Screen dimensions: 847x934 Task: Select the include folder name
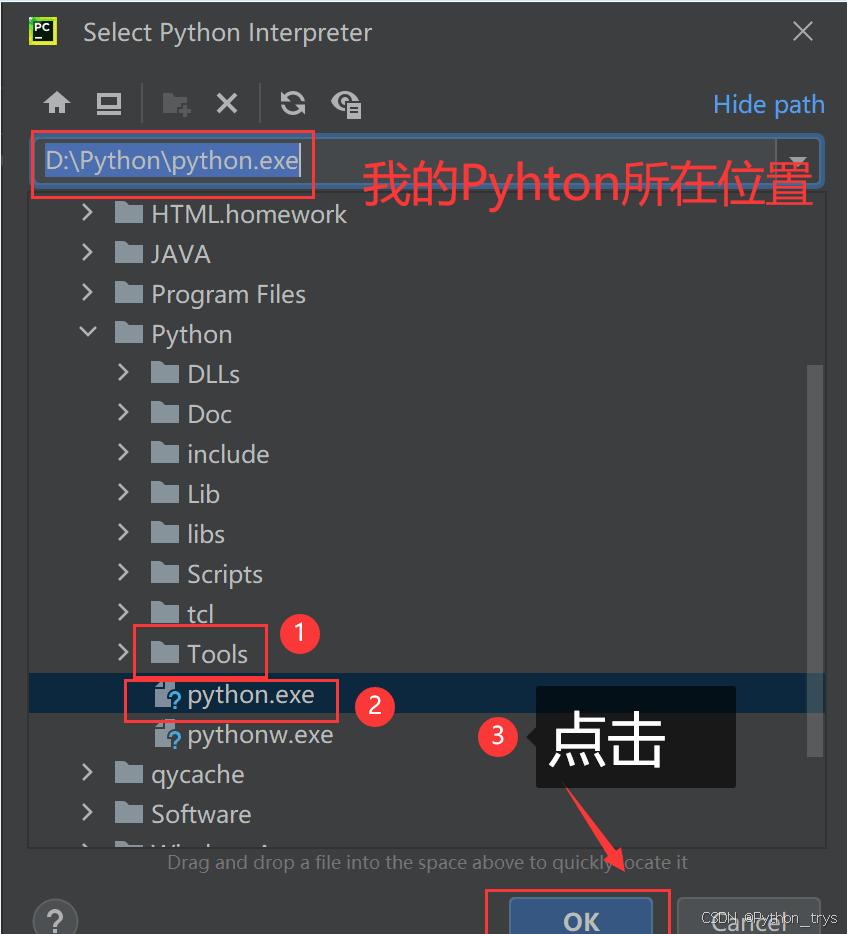tap(228, 454)
